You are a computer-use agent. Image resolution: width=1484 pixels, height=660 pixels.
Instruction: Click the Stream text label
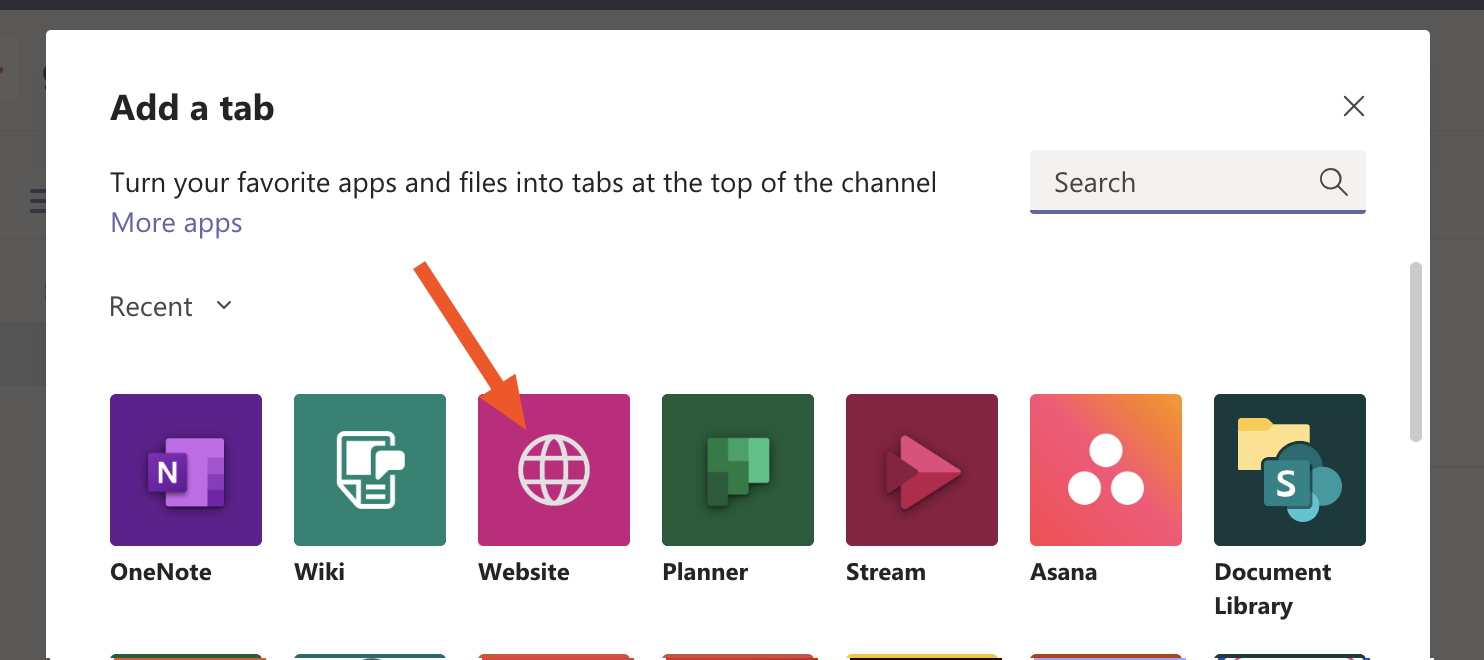[886, 572]
